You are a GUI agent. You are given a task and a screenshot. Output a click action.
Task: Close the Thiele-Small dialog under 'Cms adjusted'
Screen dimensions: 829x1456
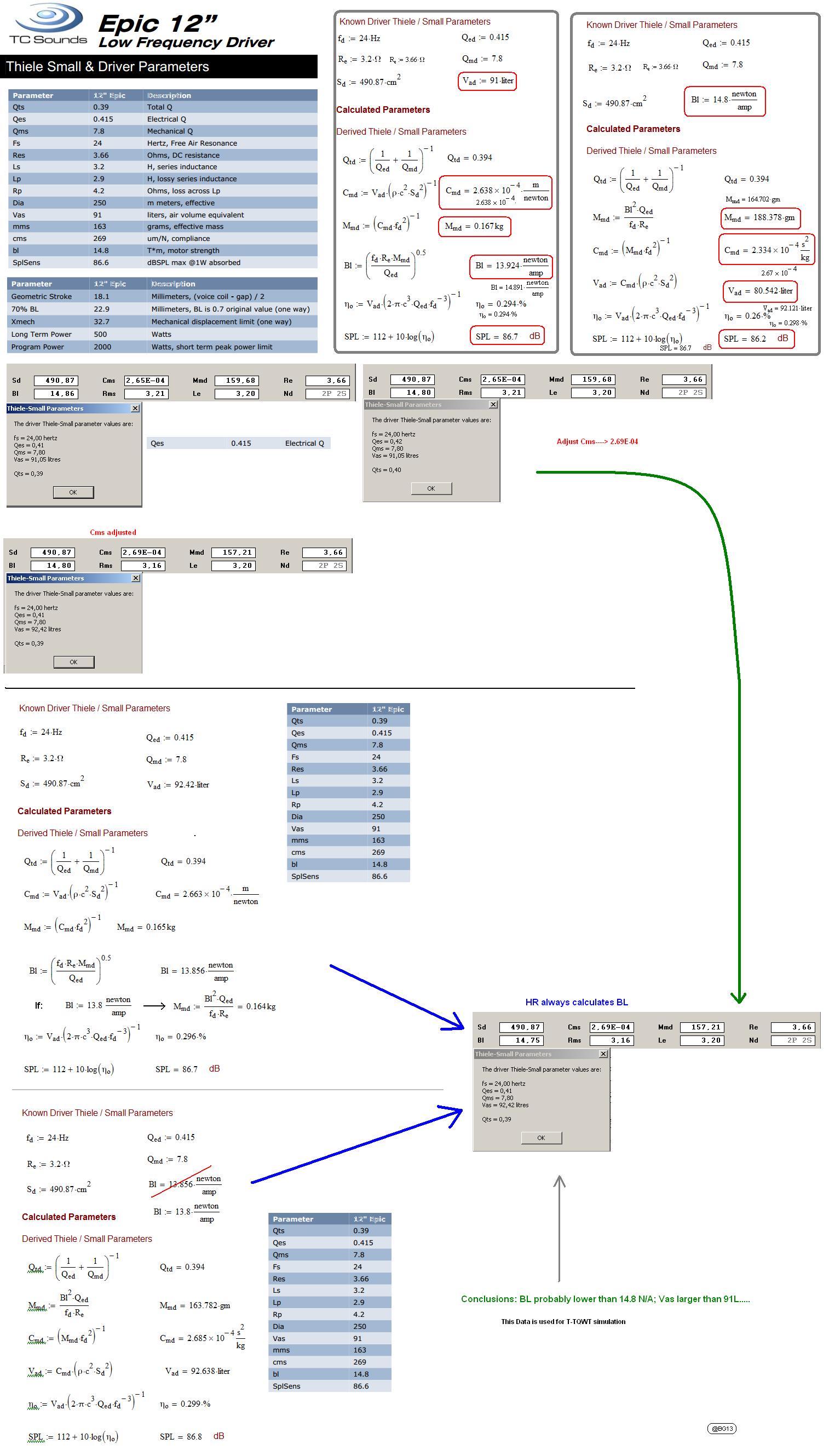[135, 578]
